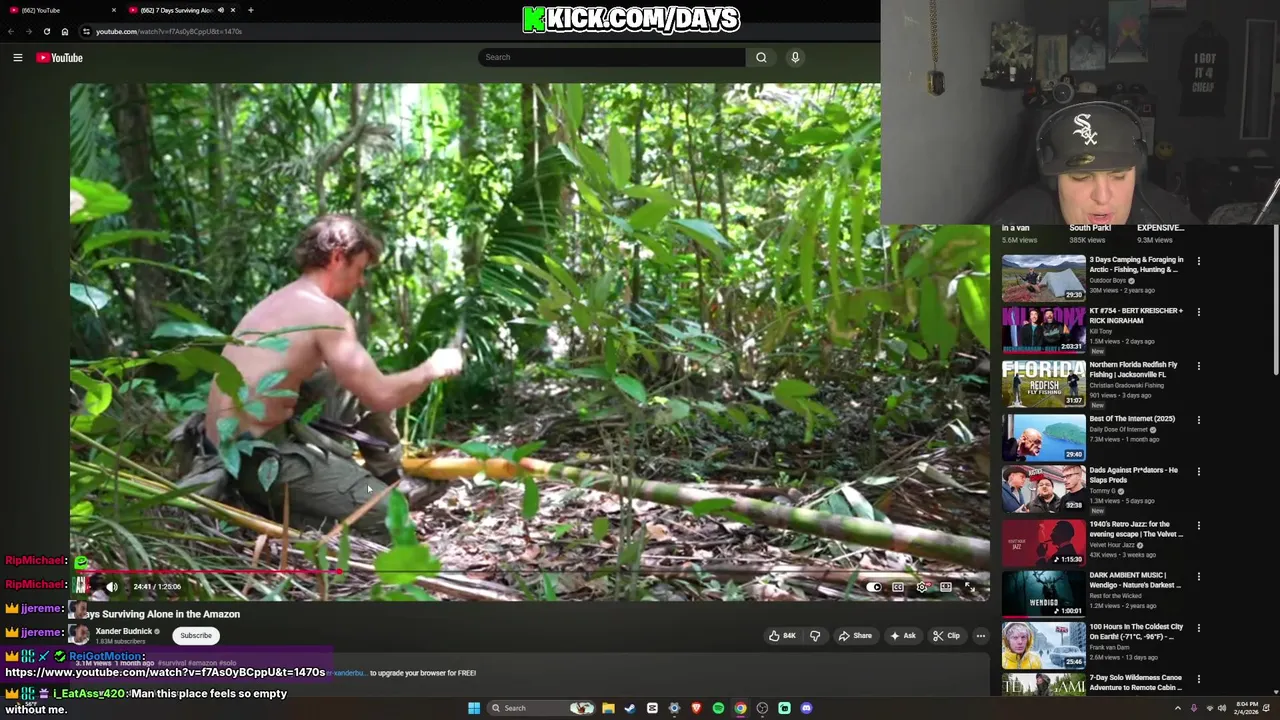Click the search magnifier button

761,57
